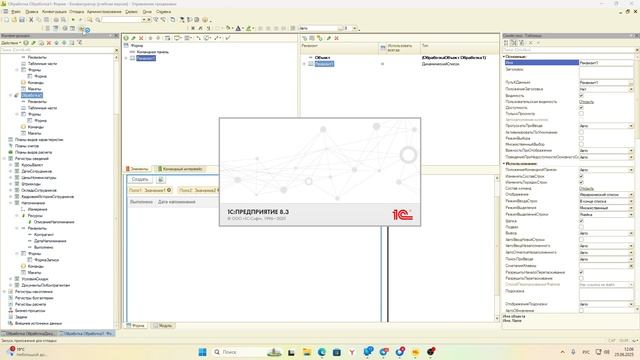The width and height of the screenshot is (640, 360).
Task: Click the Open file toolbar icon
Action: [x=14, y=20]
